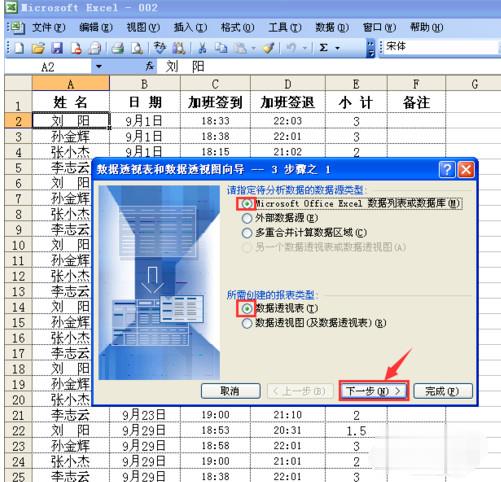
Task: Click the formula bar containing 刘 阳
Action: click(328, 67)
